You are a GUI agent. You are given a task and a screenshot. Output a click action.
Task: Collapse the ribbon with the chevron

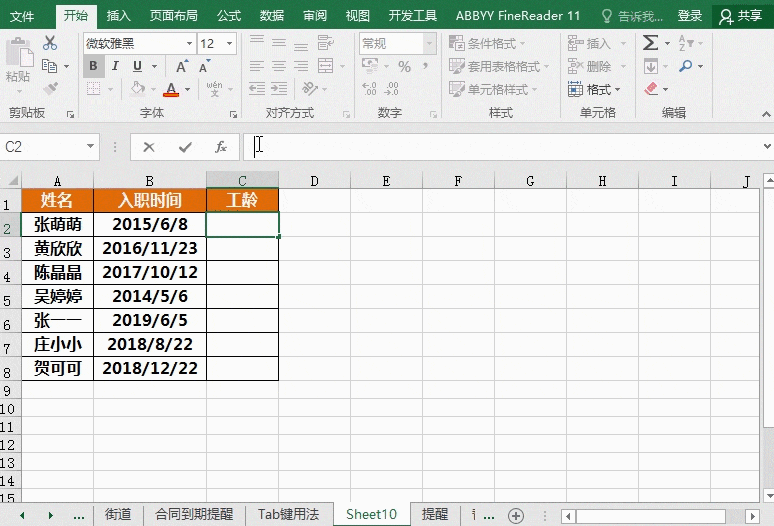click(x=766, y=114)
